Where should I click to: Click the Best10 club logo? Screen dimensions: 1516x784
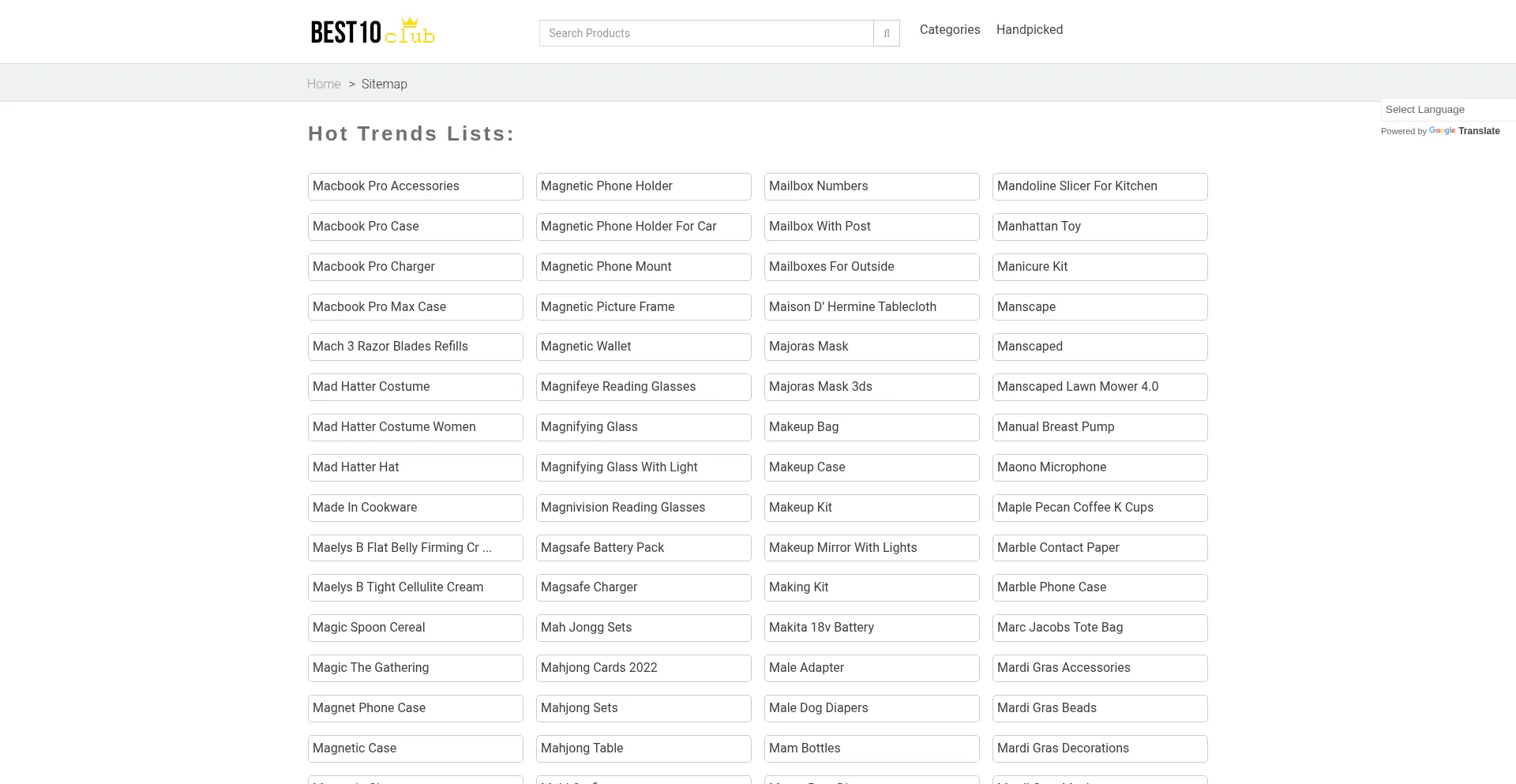point(372,32)
